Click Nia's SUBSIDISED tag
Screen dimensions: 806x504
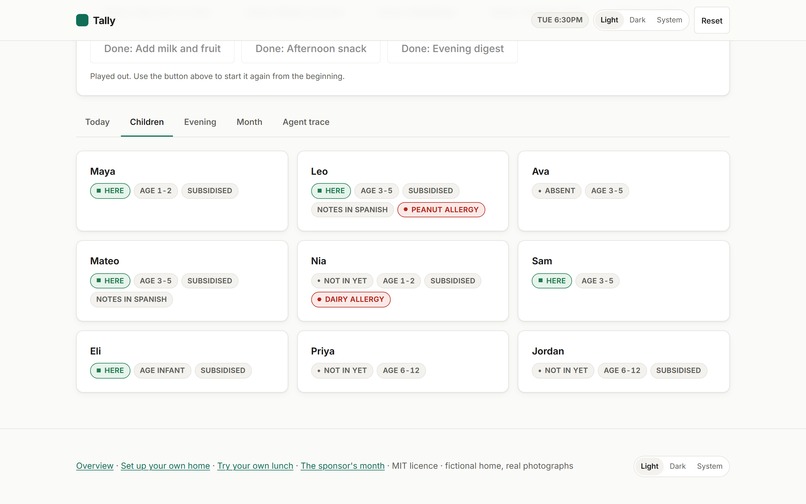[x=452, y=281]
